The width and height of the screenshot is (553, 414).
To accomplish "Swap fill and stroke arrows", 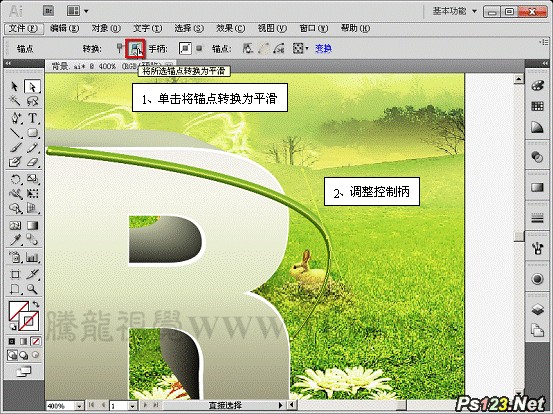I will click(x=36, y=304).
